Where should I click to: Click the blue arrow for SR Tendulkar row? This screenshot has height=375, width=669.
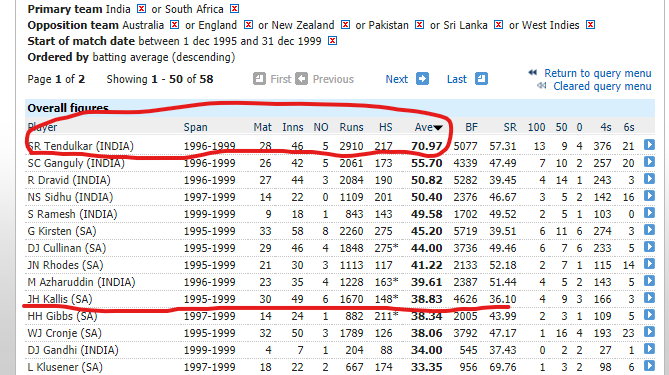pyautogui.click(x=649, y=145)
